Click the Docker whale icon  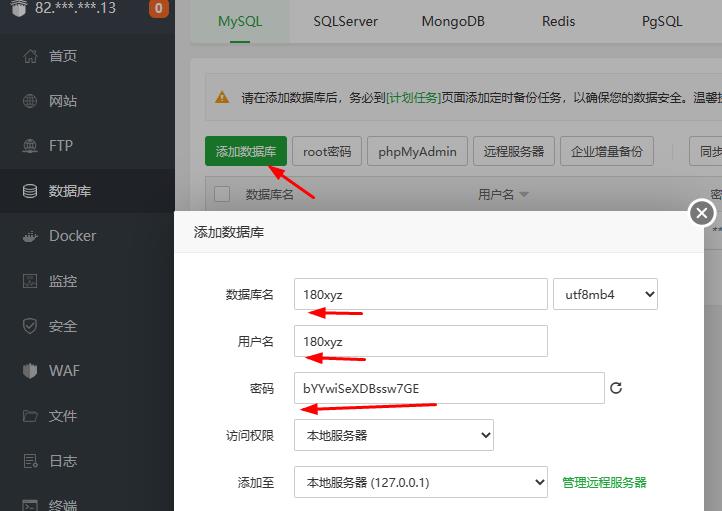(x=30, y=236)
